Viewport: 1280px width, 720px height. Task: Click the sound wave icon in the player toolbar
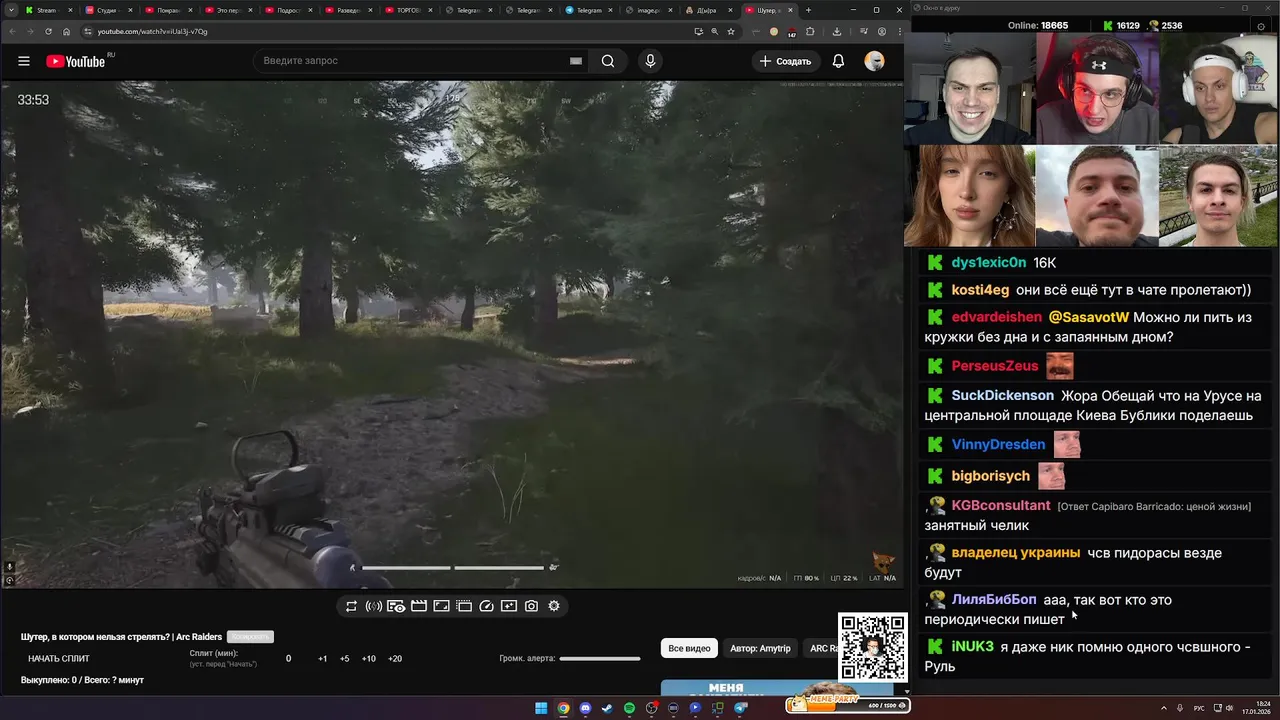[374, 606]
